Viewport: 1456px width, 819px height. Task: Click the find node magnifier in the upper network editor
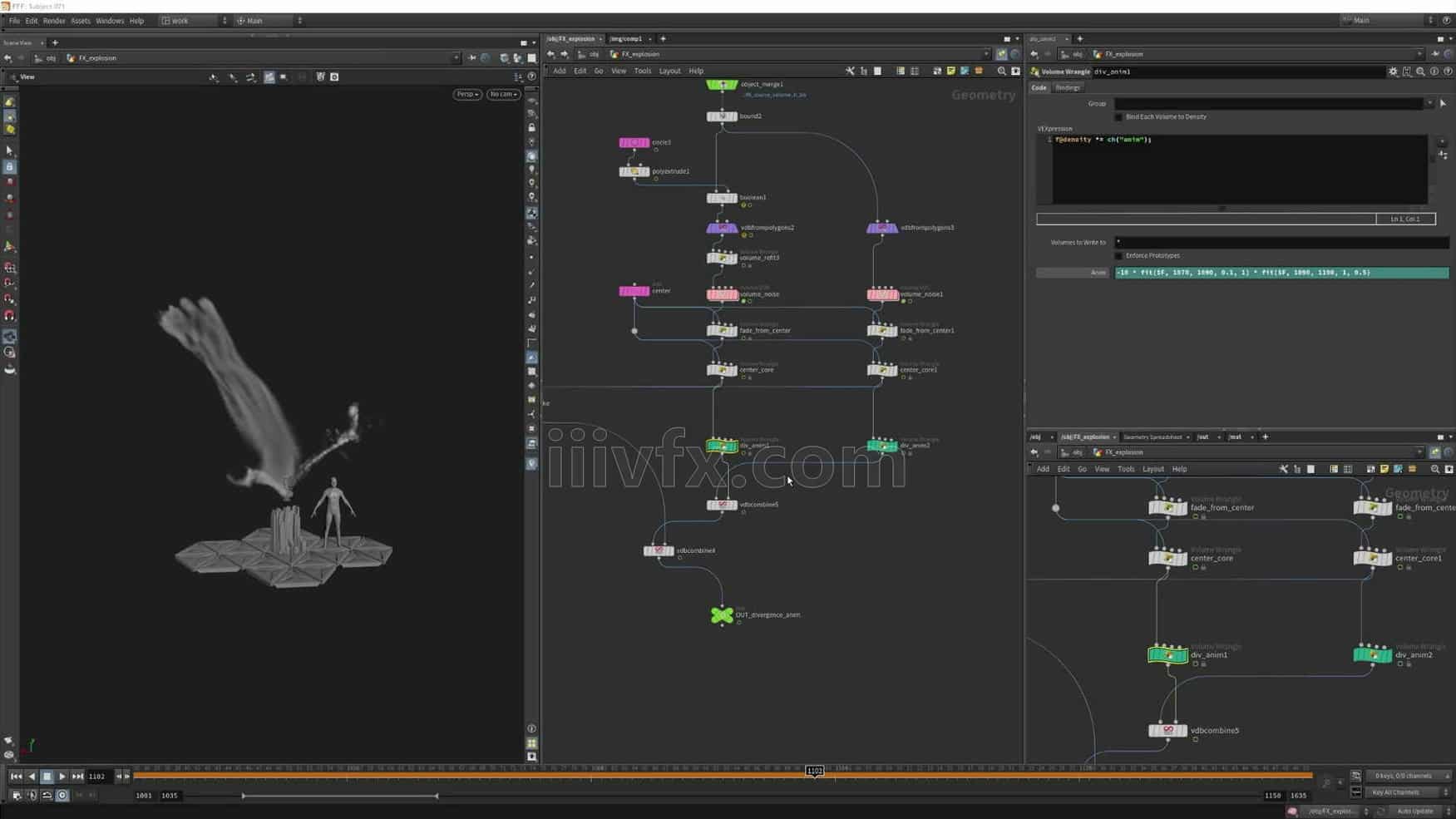click(x=1001, y=71)
